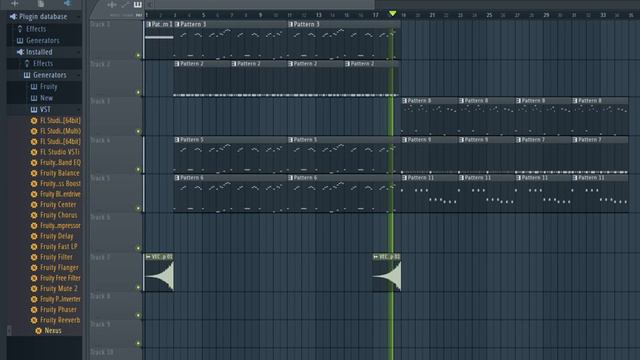Choose Fruity Center plugin from the list

[58, 204]
